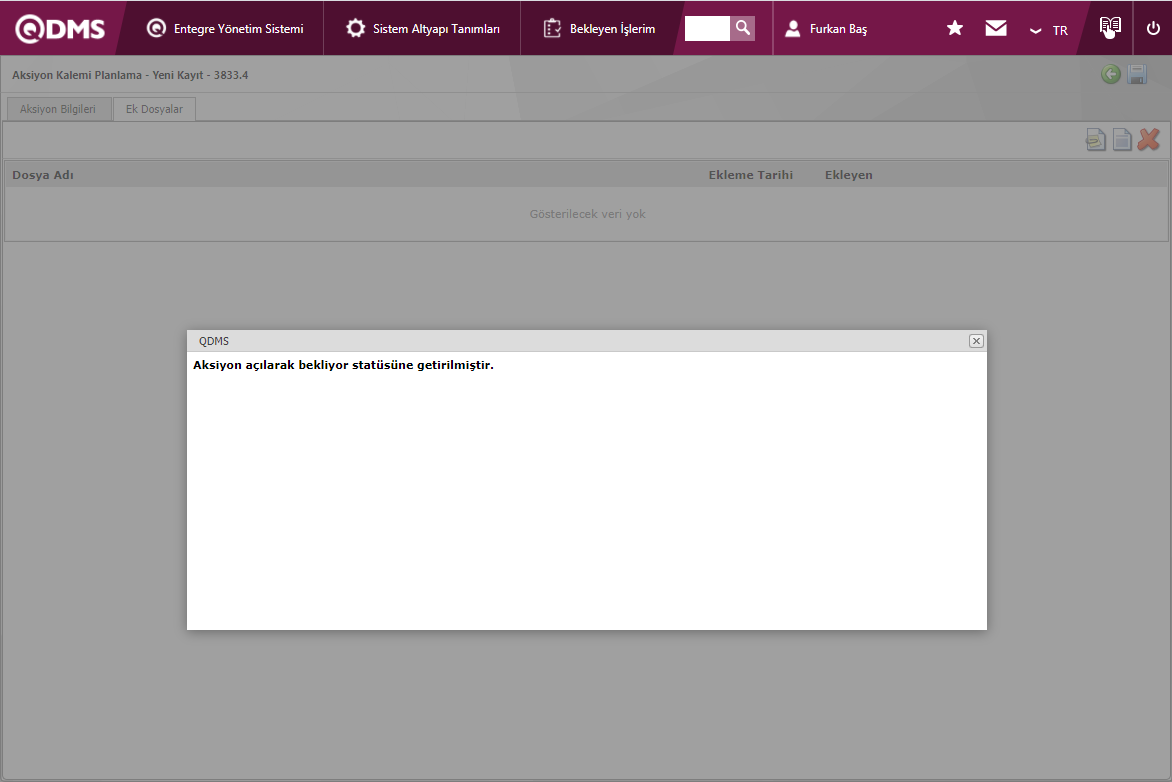Viewport: 1172px width, 782px height.
Task: Close the QDMS message dialog
Action: [976, 341]
